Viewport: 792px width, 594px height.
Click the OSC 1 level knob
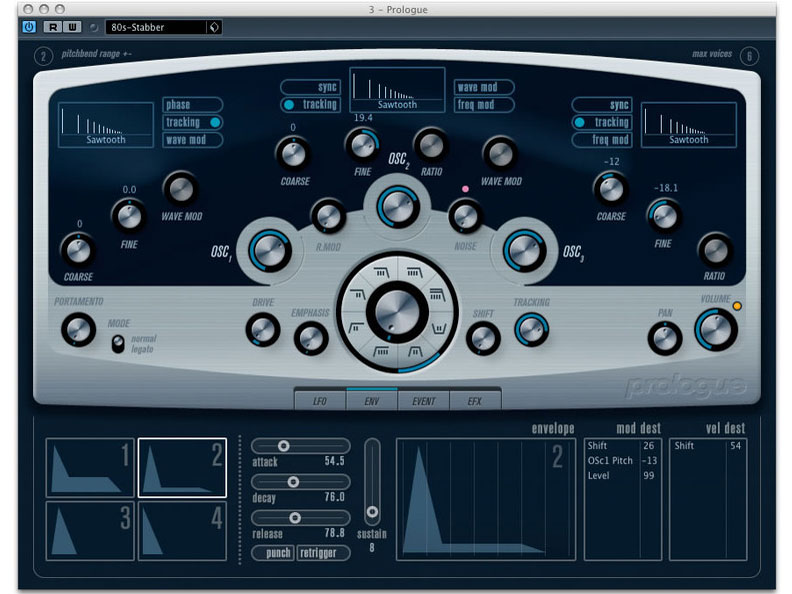(270, 251)
